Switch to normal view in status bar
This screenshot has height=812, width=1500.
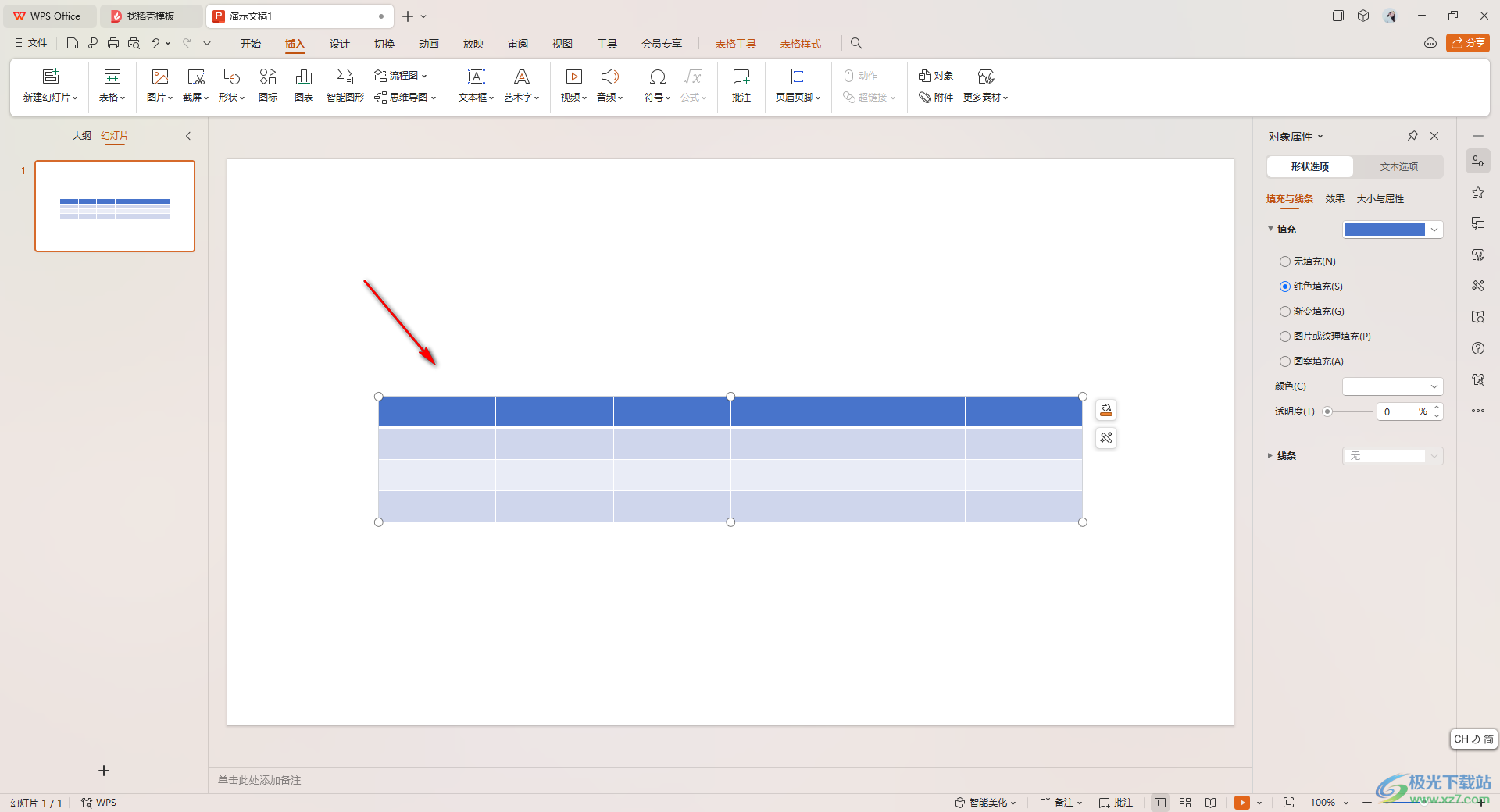(x=1160, y=803)
